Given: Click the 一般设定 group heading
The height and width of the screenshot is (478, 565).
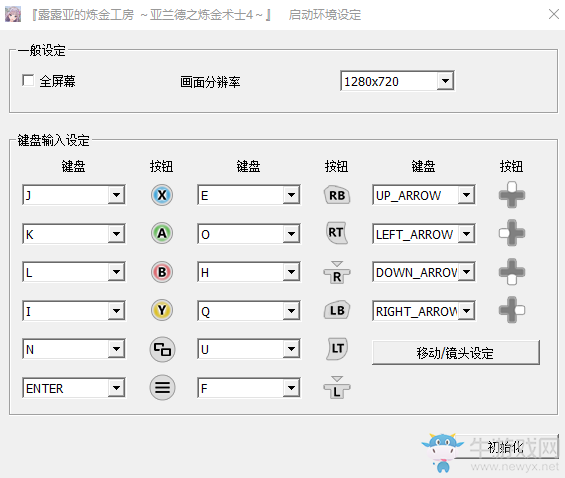Looking at the screenshot, I should click(x=42, y=50).
